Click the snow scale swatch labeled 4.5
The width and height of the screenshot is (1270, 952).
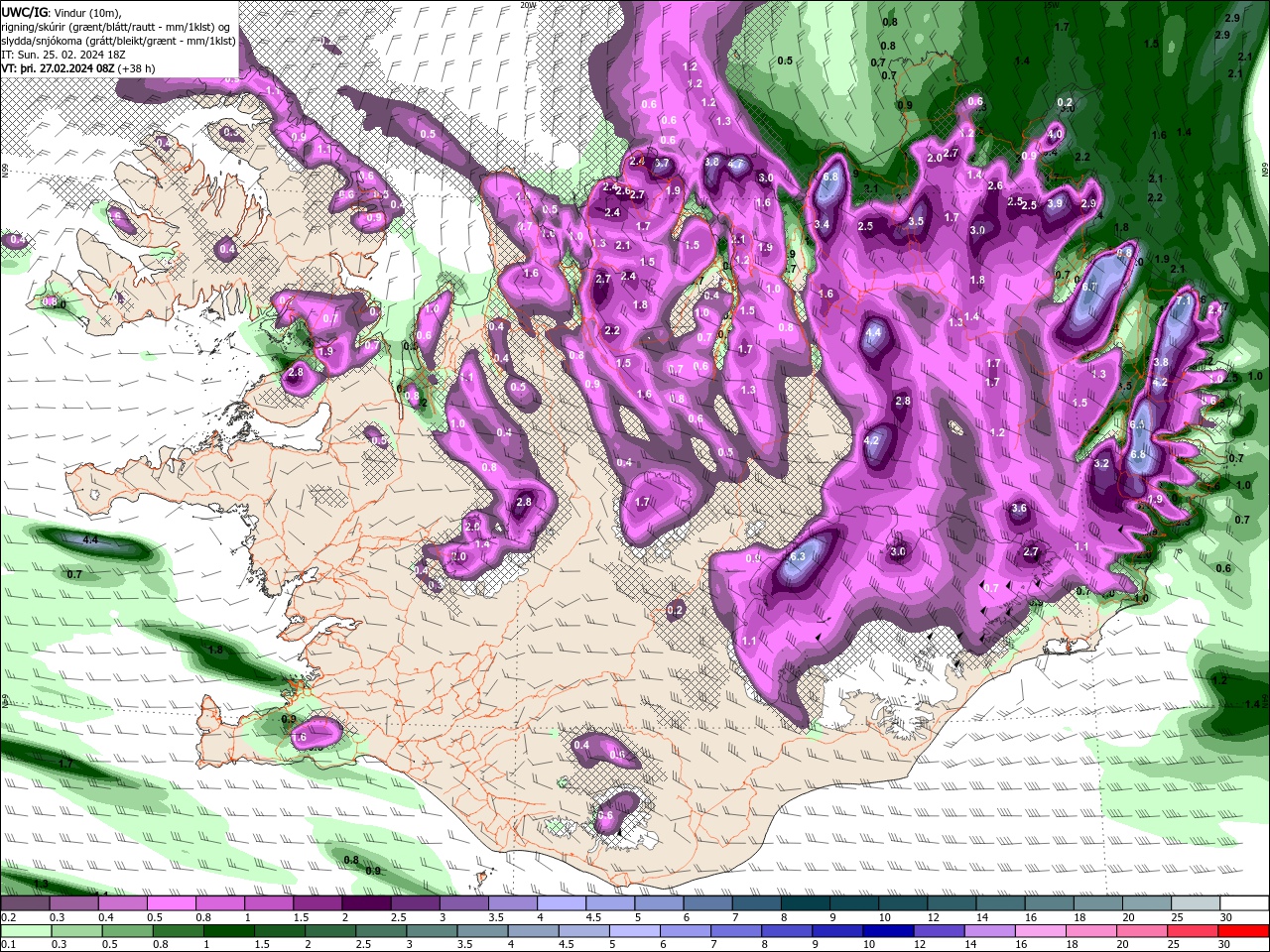pos(609,903)
